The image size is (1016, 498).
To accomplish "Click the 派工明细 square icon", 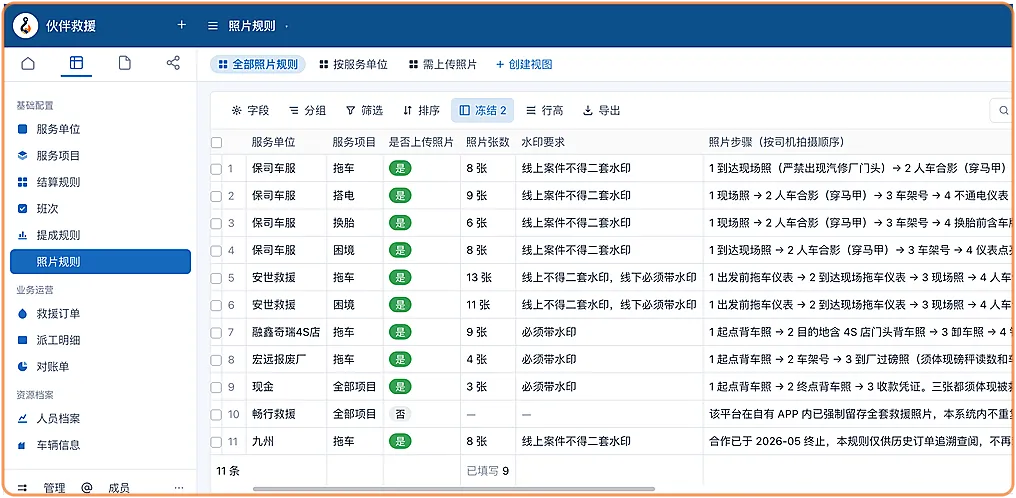I will (23, 341).
